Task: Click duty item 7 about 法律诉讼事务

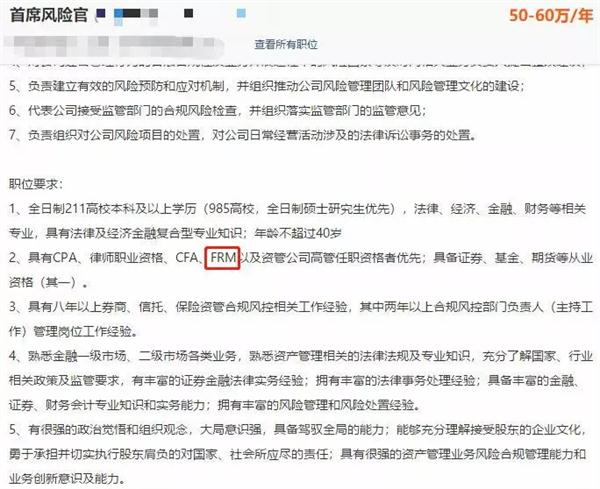Action: [243, 135]
